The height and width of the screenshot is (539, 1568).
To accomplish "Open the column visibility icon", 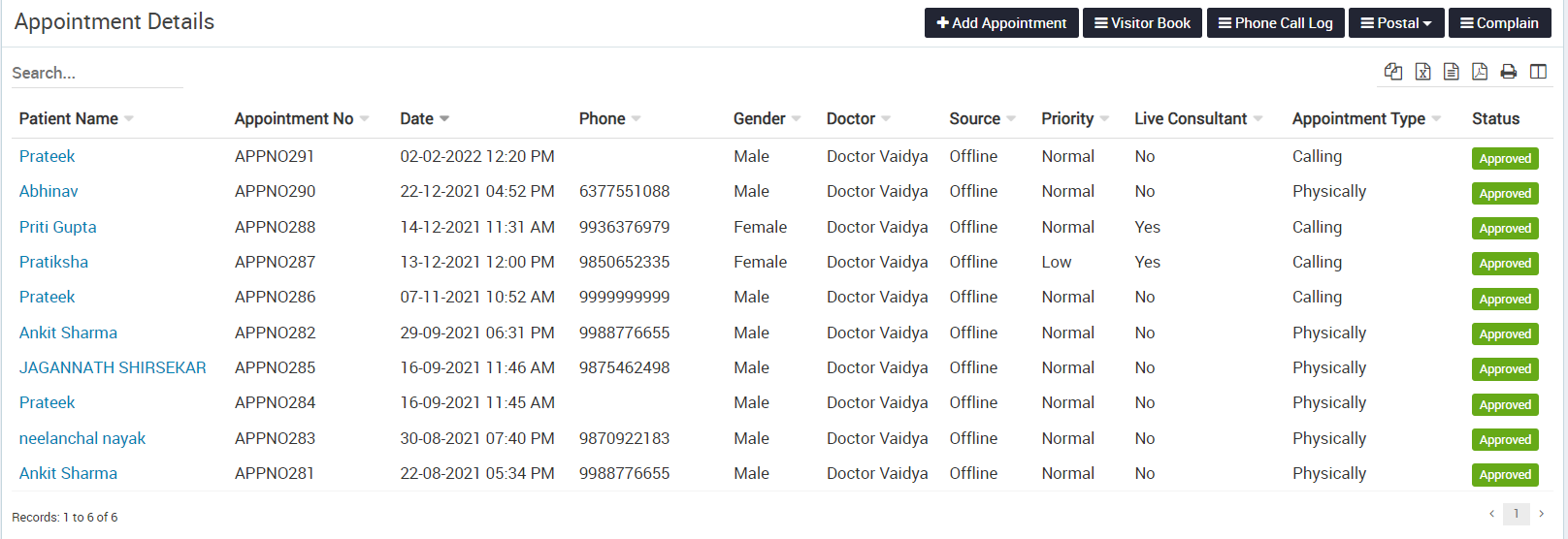I will click(1538, 71).
